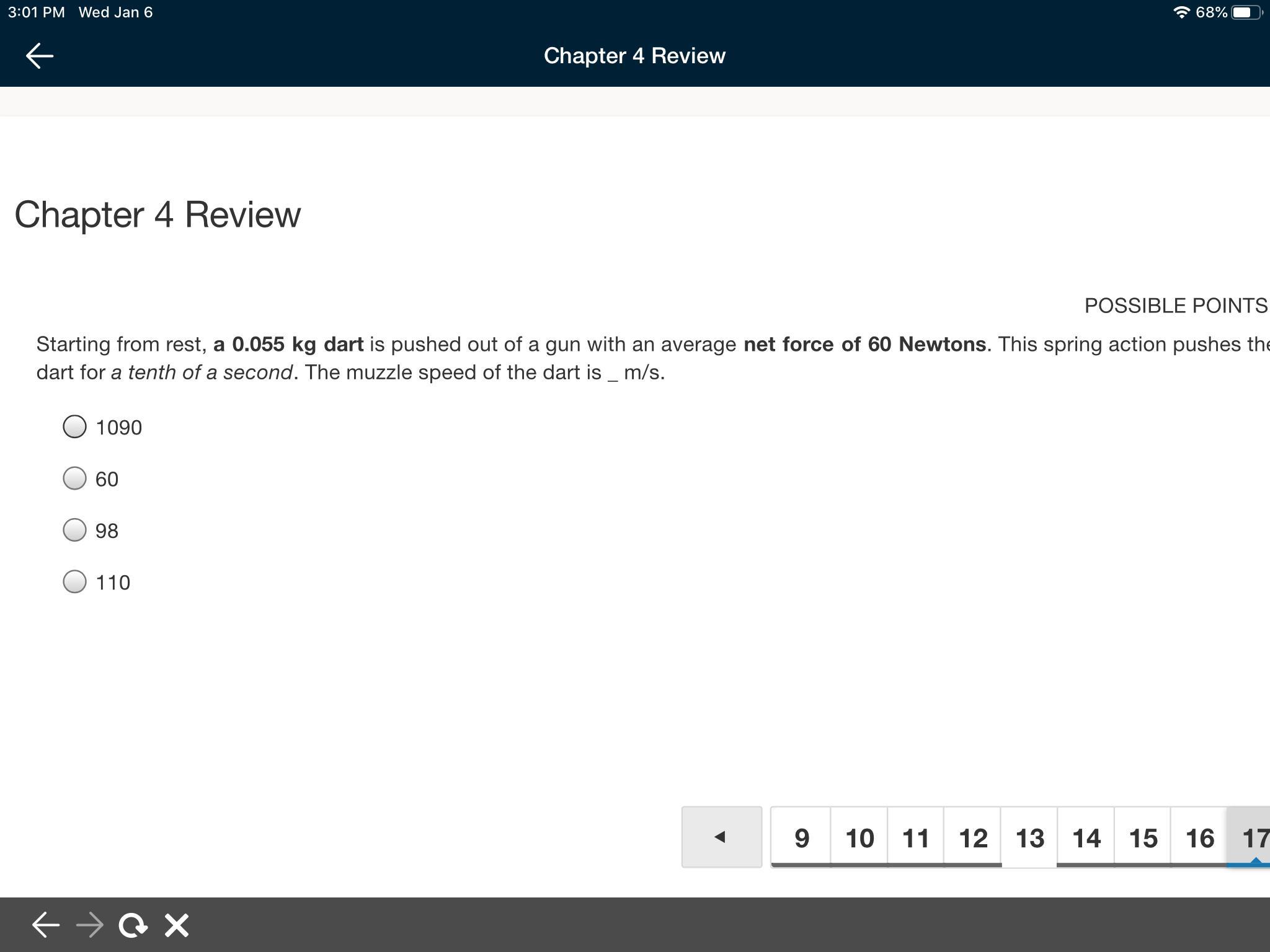Go to previous questions with left triangle

coord(721,837)
